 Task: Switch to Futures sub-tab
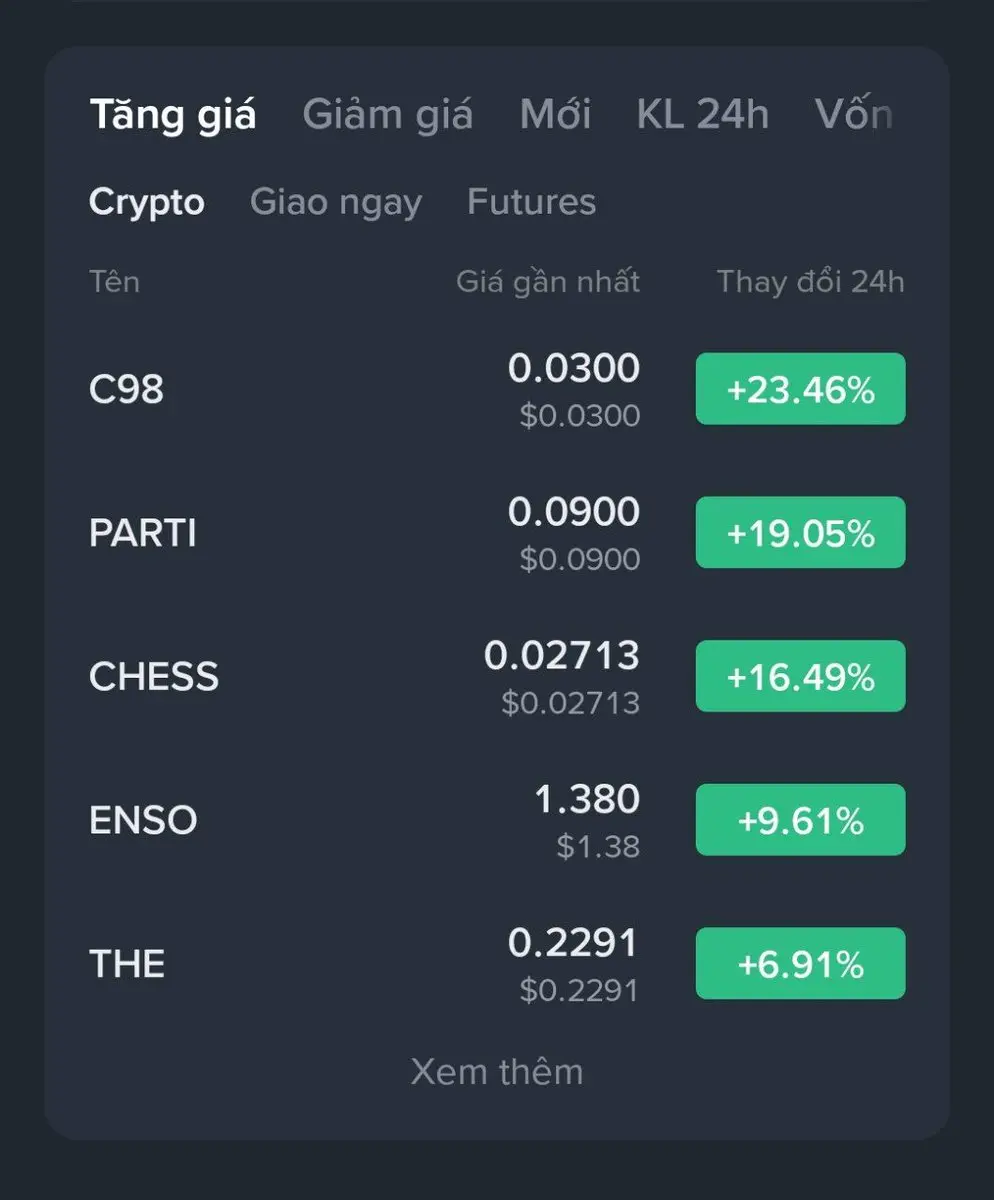coord(531,202)
